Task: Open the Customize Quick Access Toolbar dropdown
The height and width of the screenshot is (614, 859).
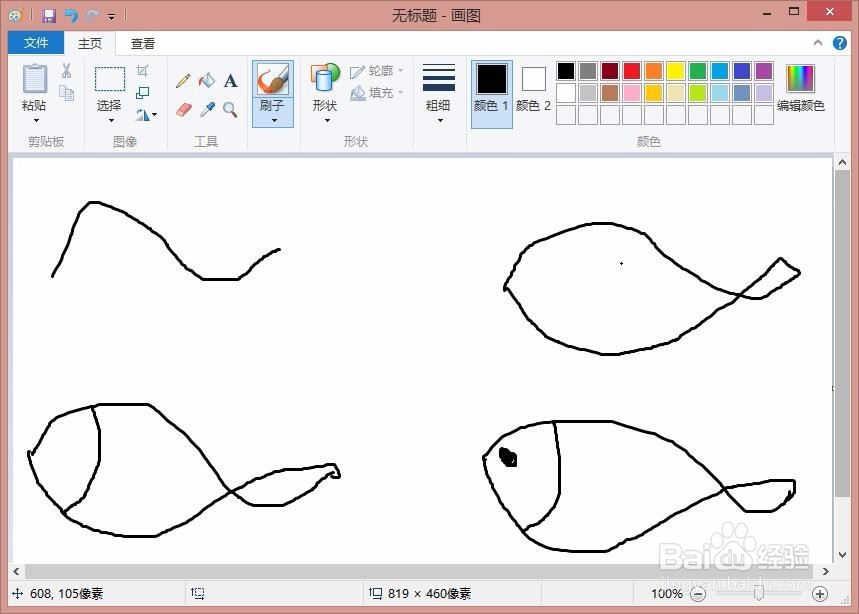Action: click(112, 16)
